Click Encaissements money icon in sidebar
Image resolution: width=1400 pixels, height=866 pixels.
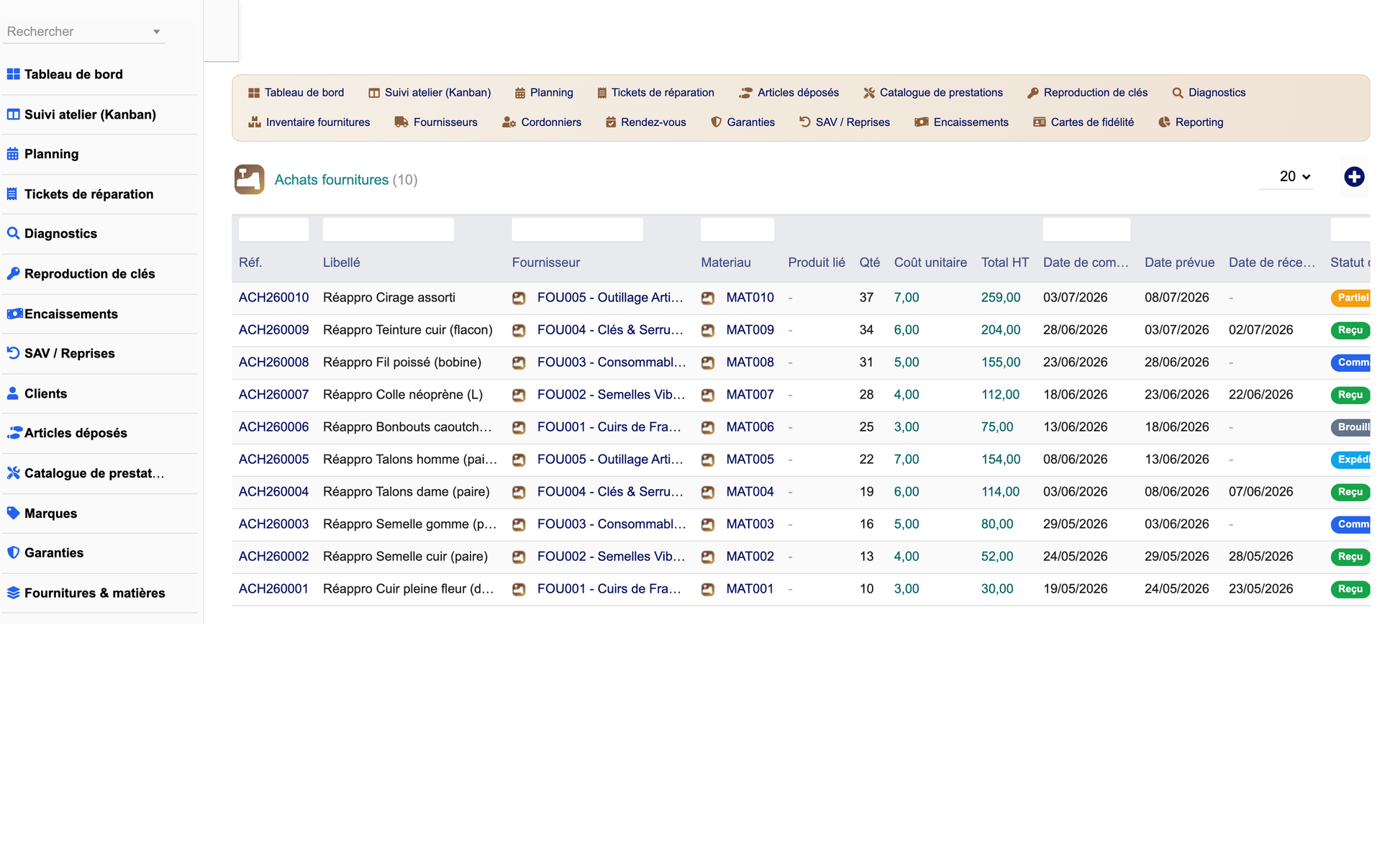(14, 314)
